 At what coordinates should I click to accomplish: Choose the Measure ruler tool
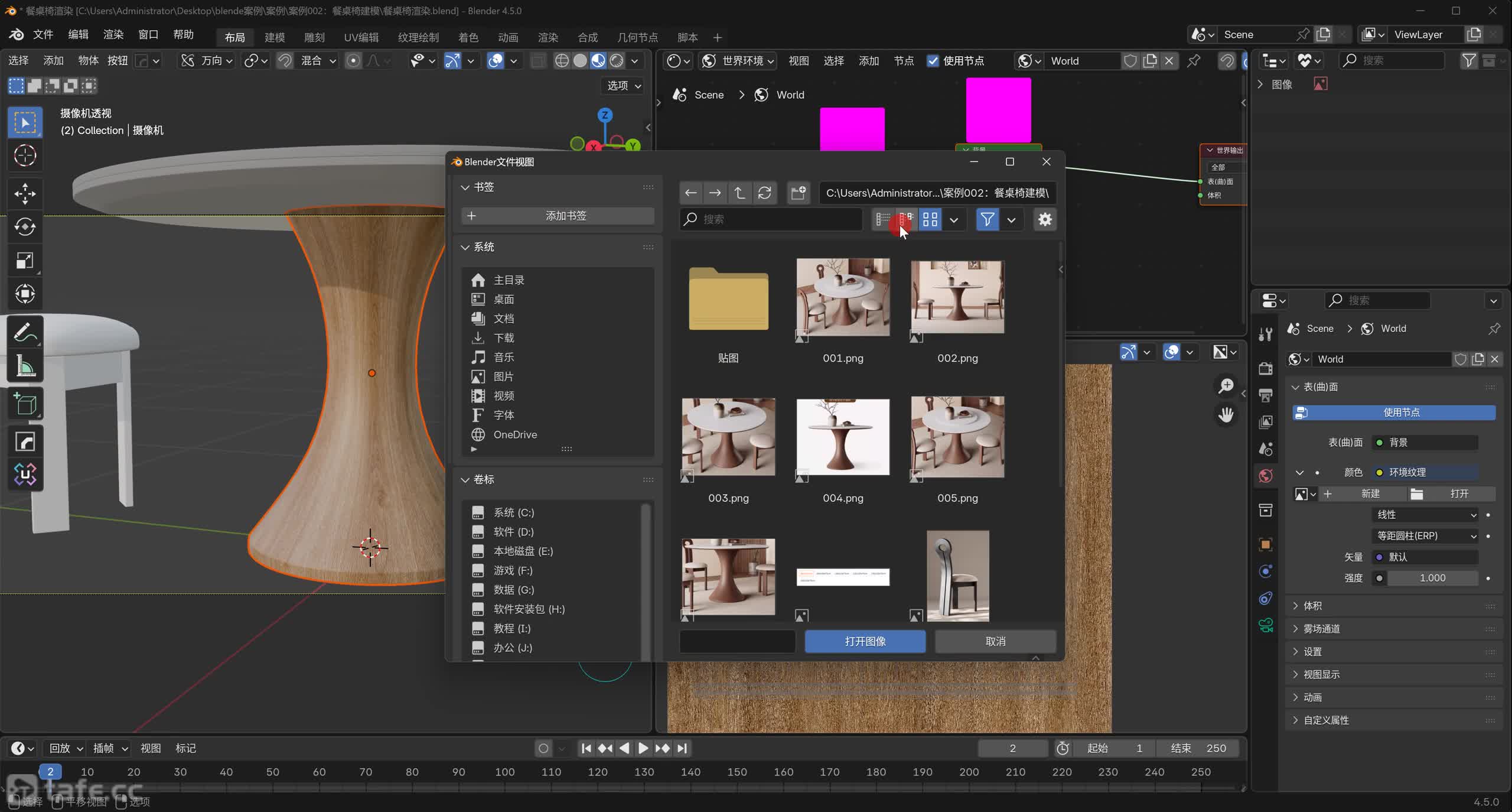pos(25,366)
